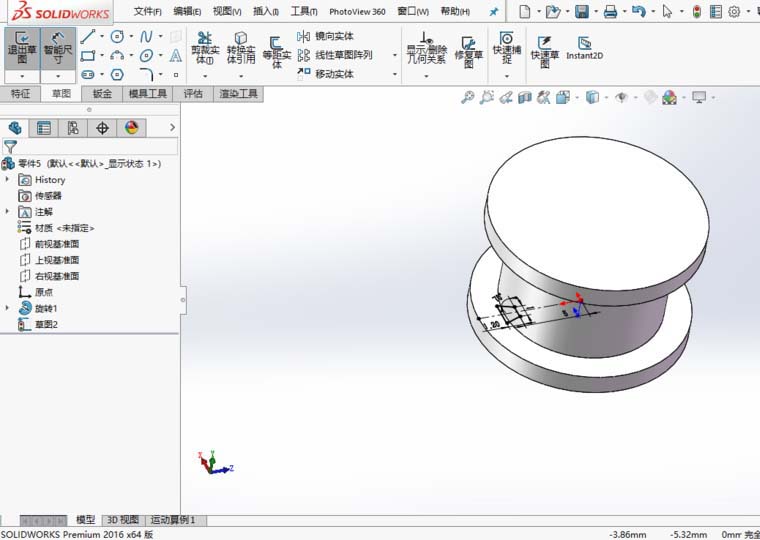Select the sketch Text (A) tool
Viewport: 760px width, 540px height.
tap(175, 56)
